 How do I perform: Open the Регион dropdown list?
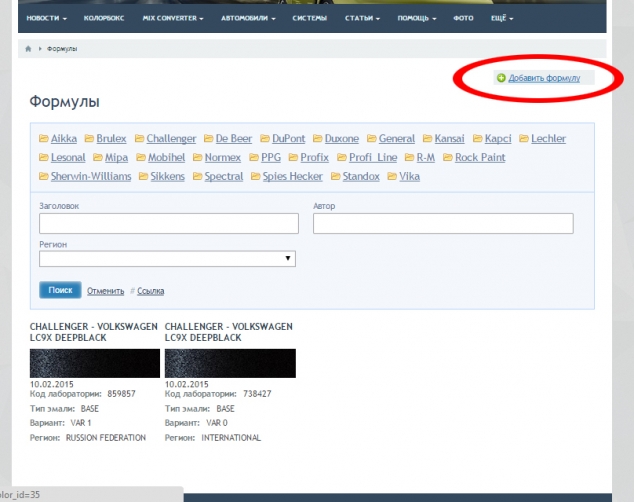pos(167,259)
